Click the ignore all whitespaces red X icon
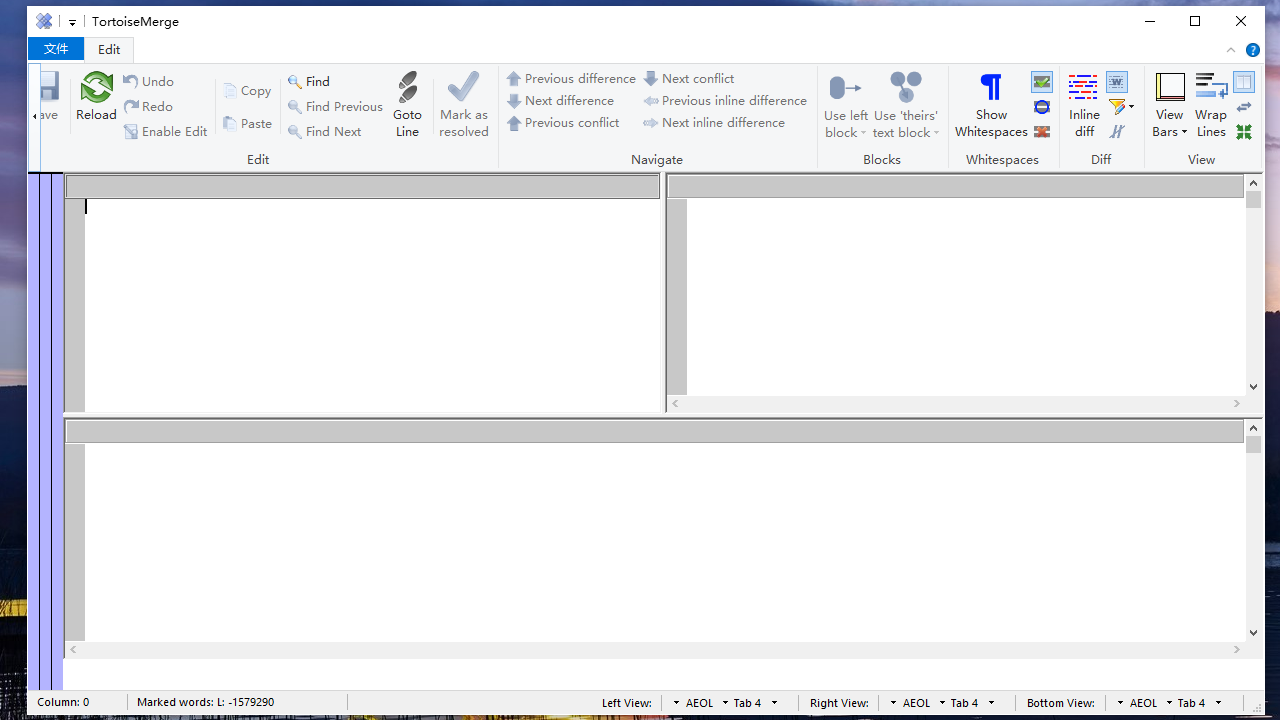Image resolution: width=1280 pixels, height=720 pixels. 1042,132
